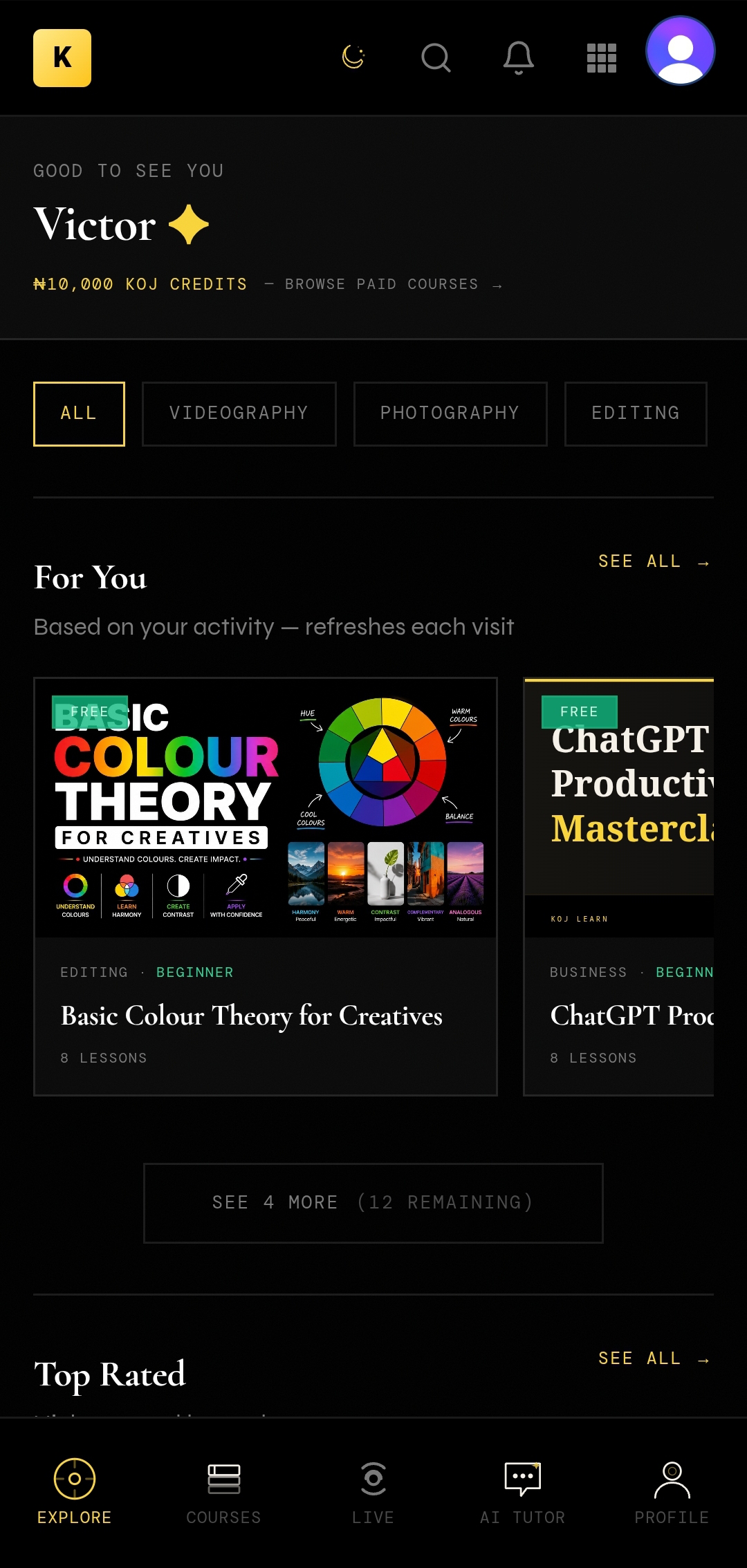Image resolution: width=747 pixels, height=1568 pixels.
Task: Open the Courses stack tab icon
Action: click(x=224, y=1479)
